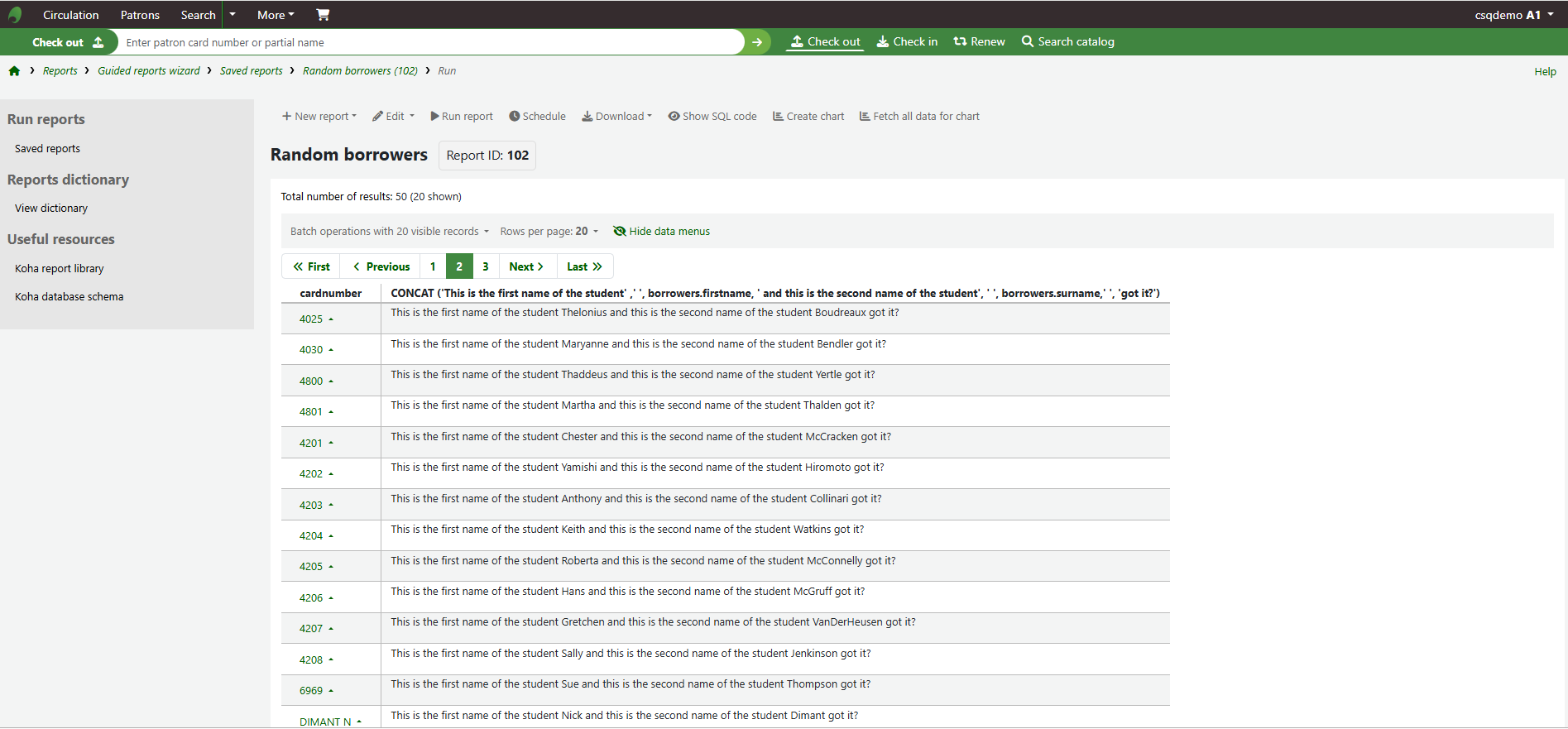Open Rows per page dropdown
The height and width of the screenshot is (729, 1568).
[x=549, y=232]
